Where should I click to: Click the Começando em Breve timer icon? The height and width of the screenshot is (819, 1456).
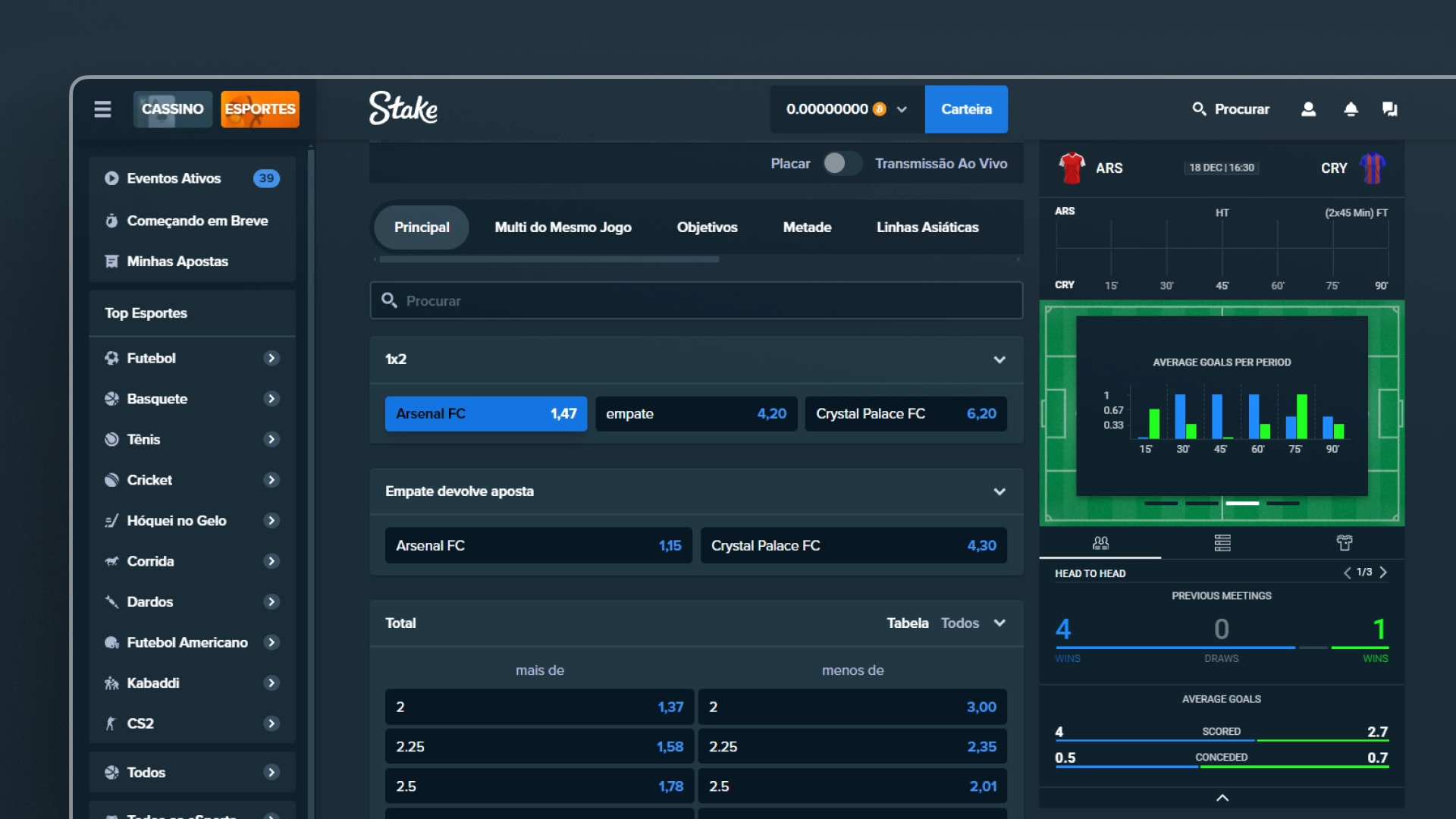coord(111,221)
